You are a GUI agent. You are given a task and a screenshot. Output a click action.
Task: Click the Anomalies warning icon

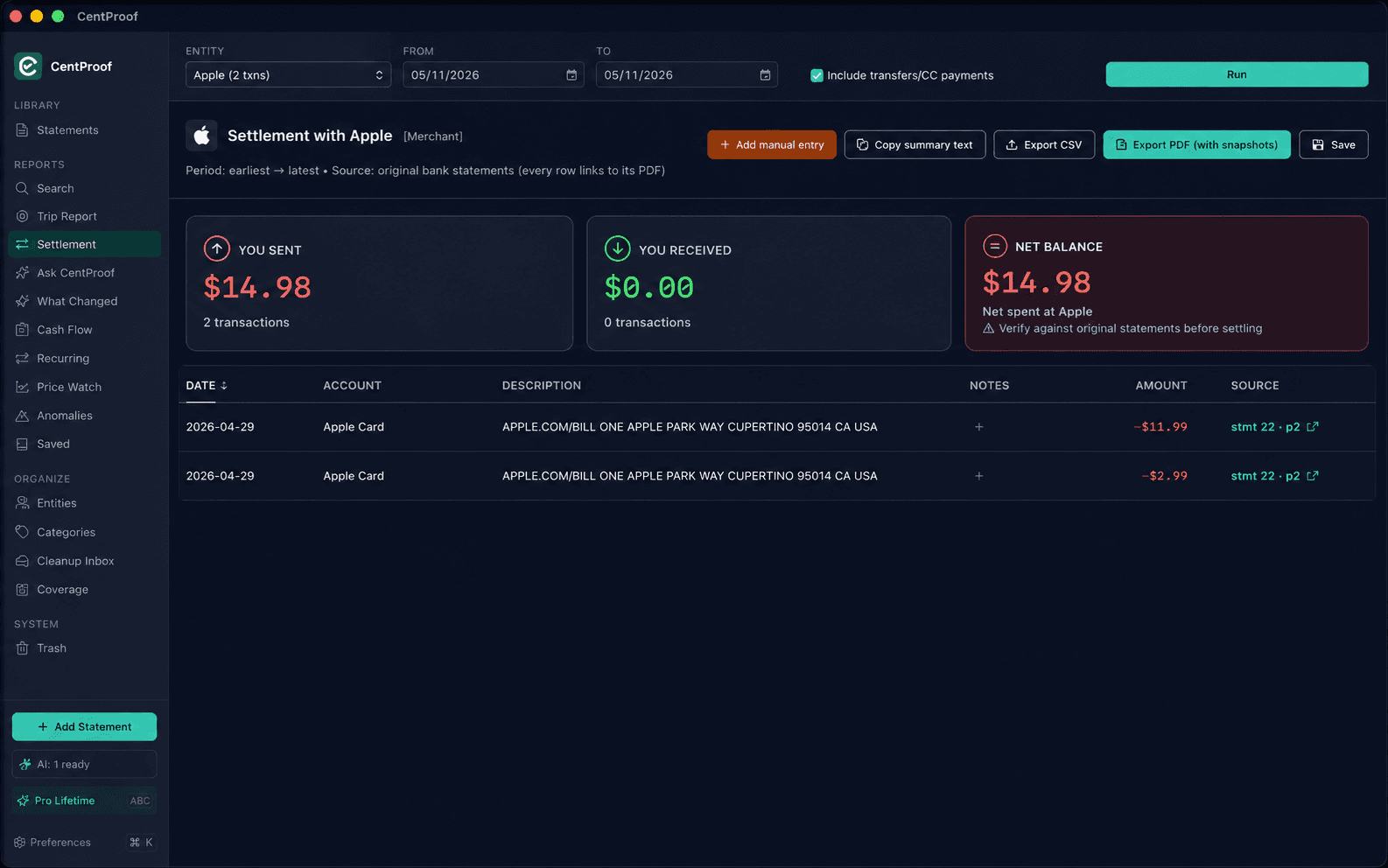23,416
